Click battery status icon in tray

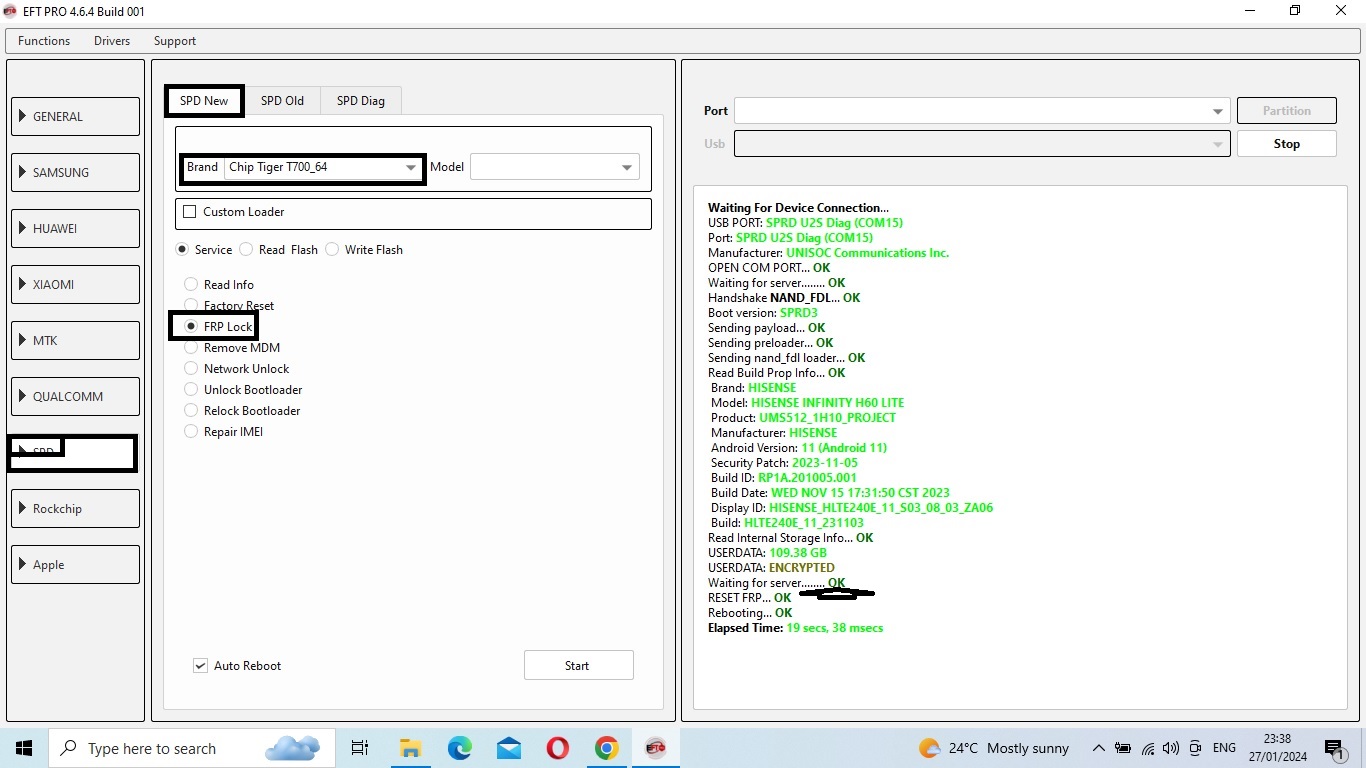pyautogui.click(x=1123, y=748)
